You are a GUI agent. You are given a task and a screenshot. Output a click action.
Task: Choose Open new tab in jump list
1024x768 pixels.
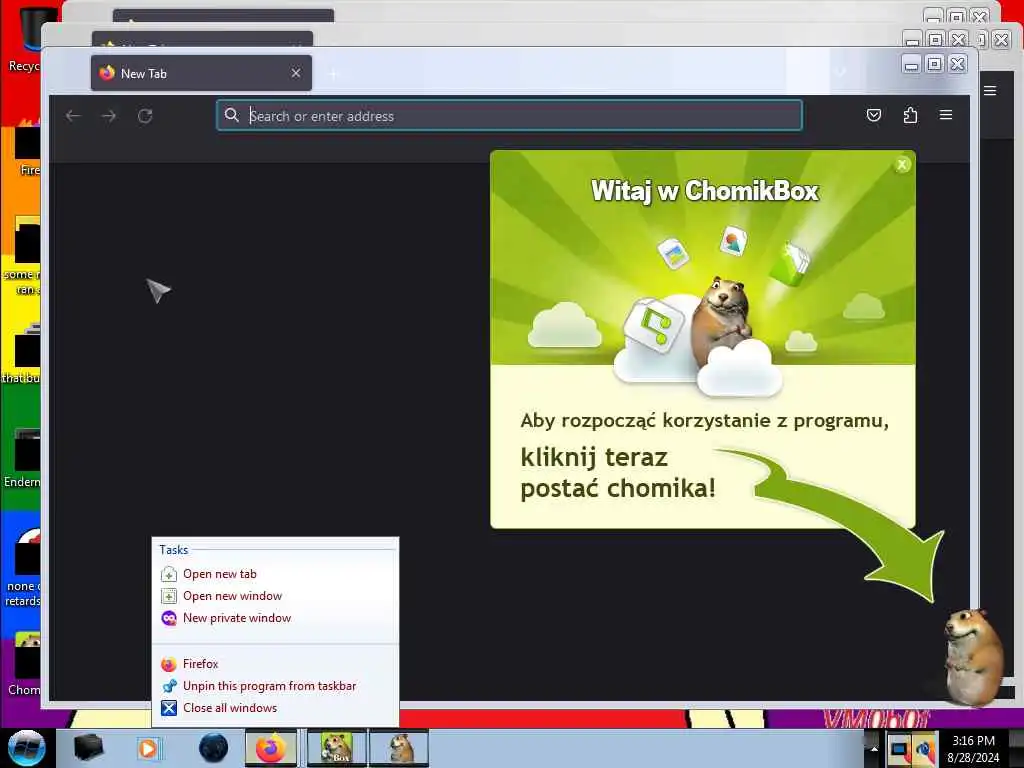point(219,574)
